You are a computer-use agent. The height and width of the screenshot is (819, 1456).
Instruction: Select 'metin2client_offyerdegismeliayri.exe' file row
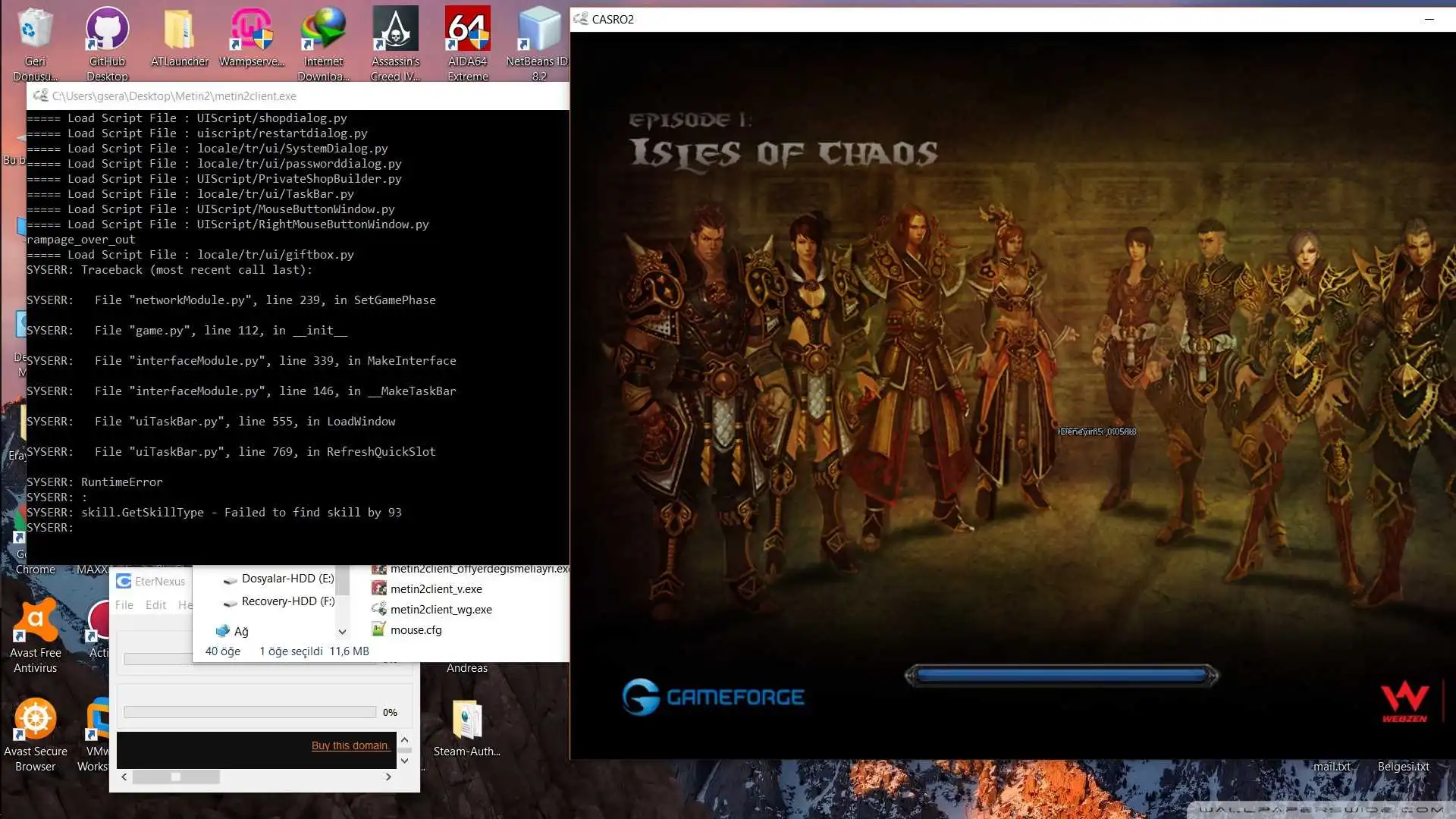click(469, 569)
